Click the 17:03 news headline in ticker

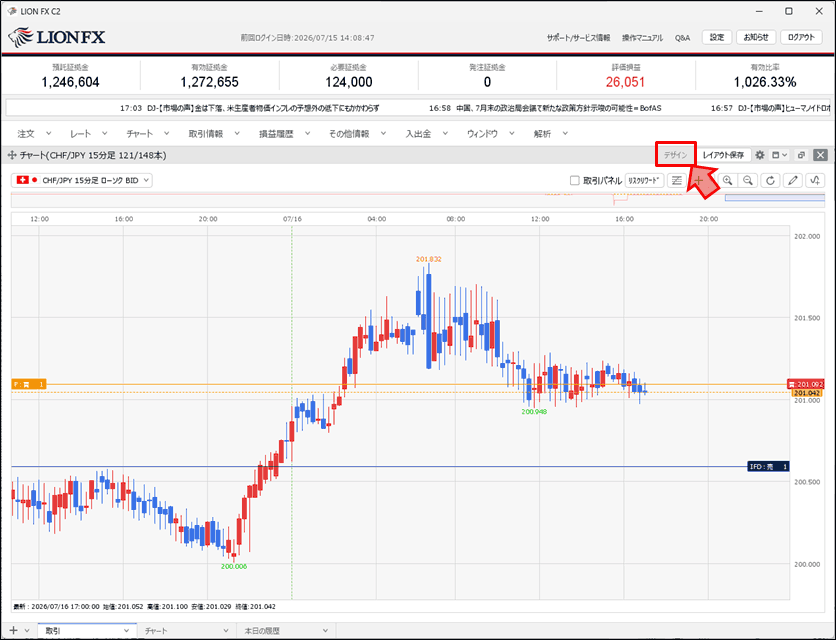click(250, 108)
